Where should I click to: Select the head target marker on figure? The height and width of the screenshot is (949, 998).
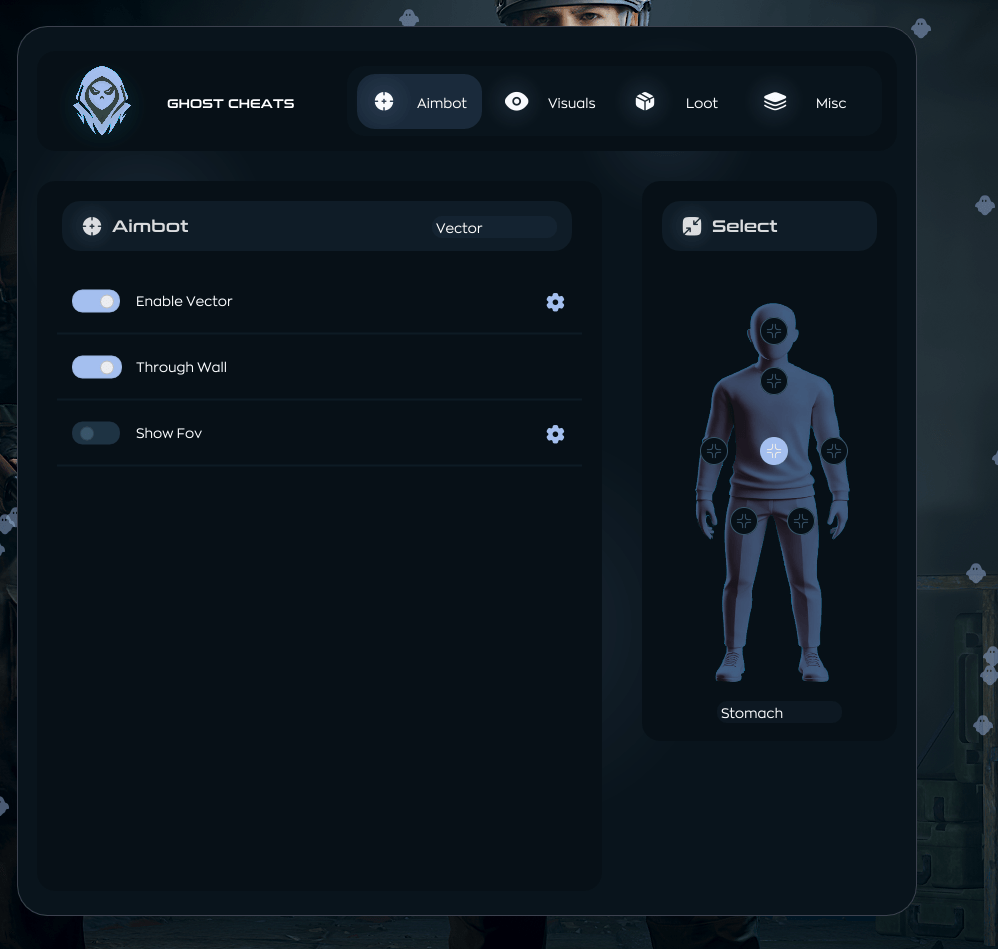(x=774, y=330)
